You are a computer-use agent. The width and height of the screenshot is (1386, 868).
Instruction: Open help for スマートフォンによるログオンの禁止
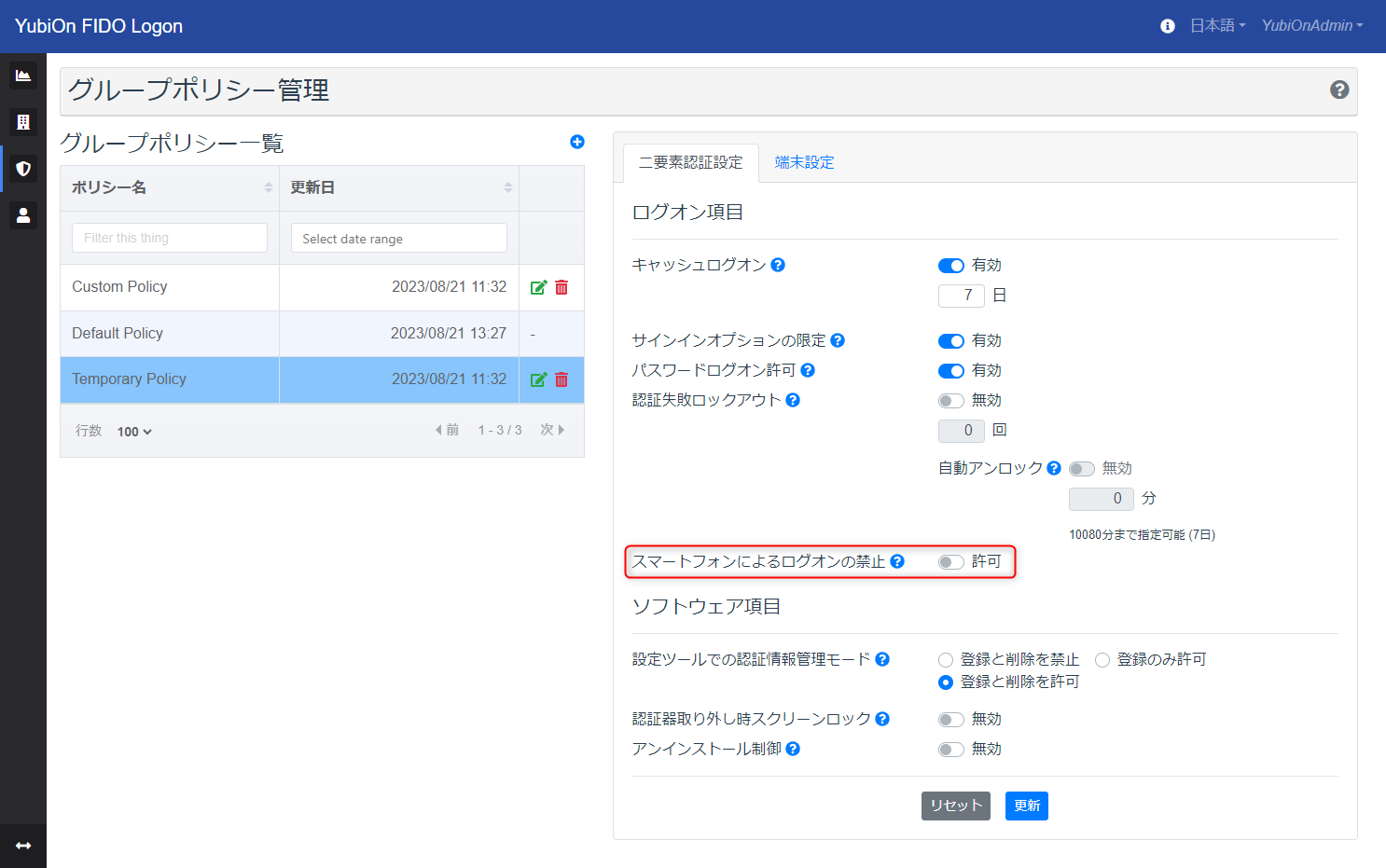click(897, 561)
